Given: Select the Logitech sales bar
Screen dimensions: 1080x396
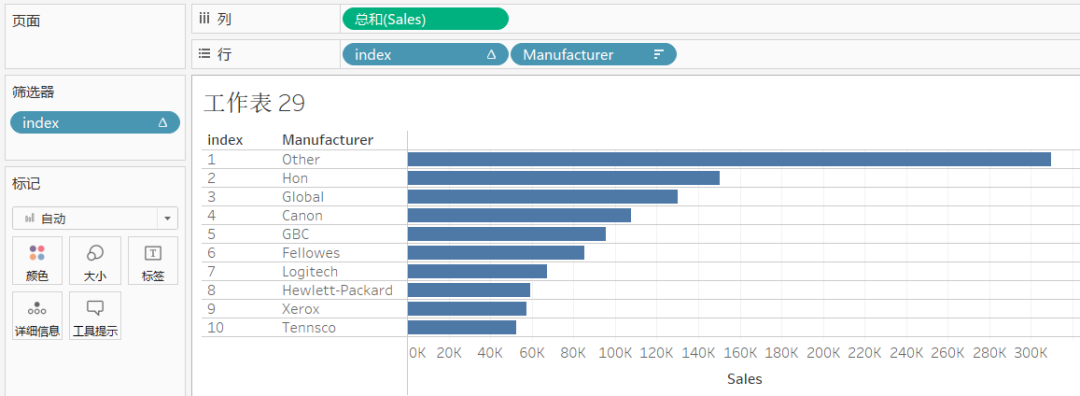Looking at the screenshot, I should pyautogui.click(x=477, y=271).
